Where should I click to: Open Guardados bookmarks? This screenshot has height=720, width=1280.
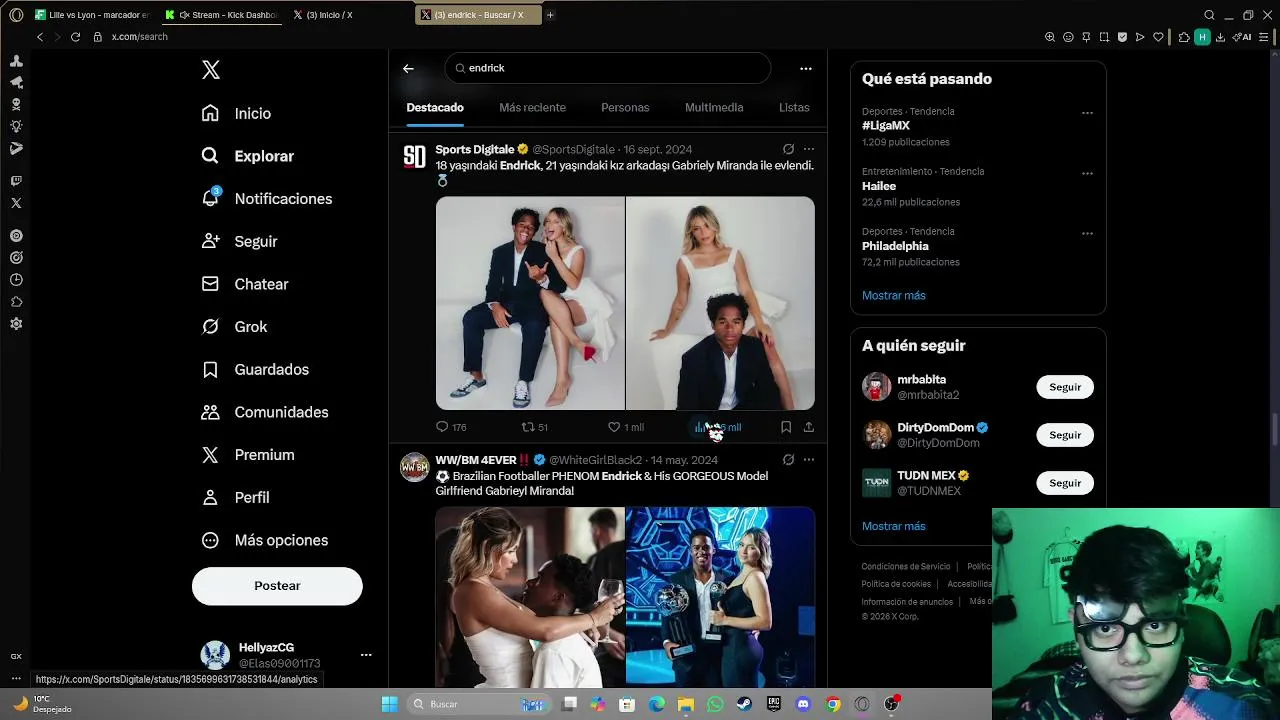click(255, 369)
